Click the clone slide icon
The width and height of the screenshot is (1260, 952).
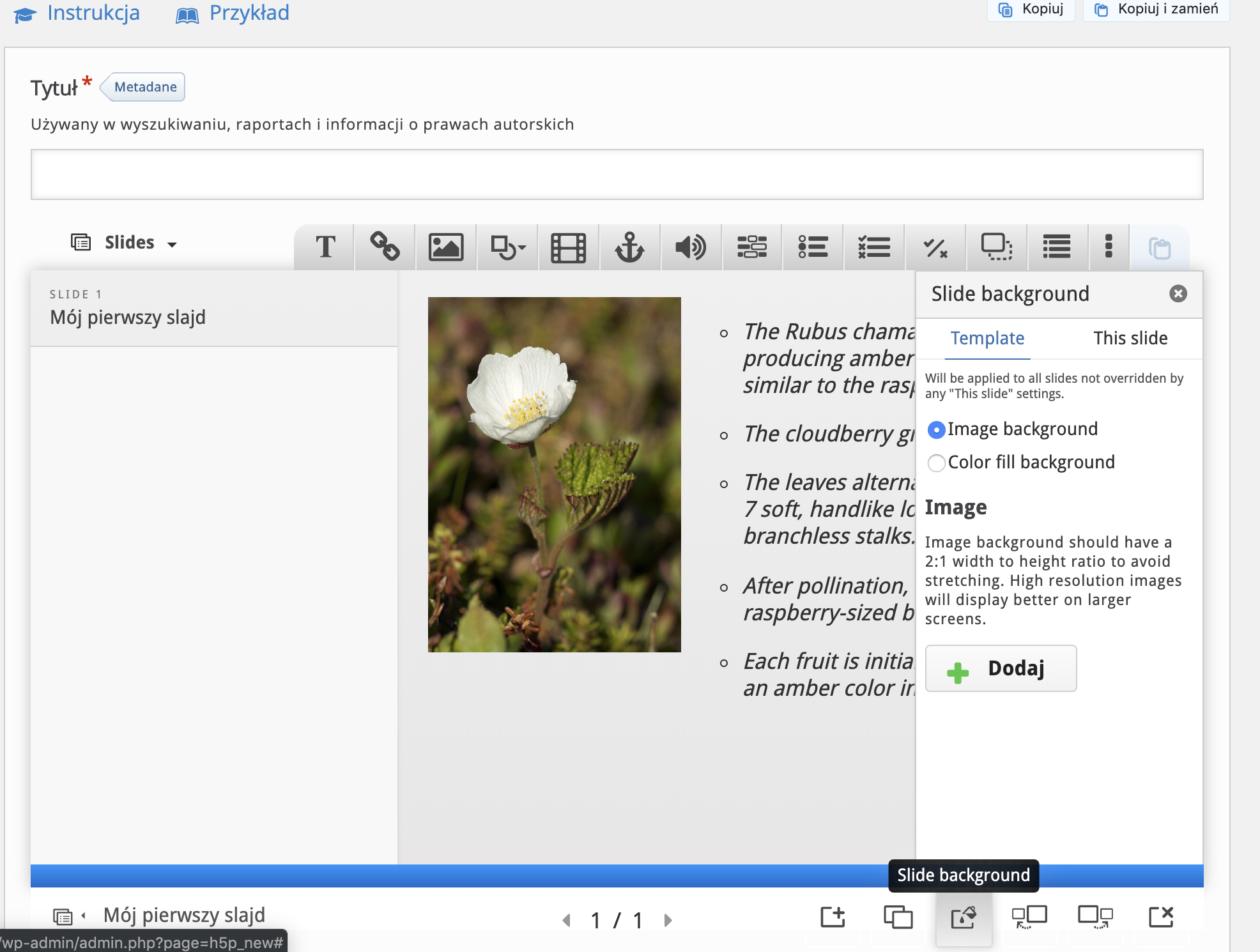pyautogui.click(x=898, y=917)
